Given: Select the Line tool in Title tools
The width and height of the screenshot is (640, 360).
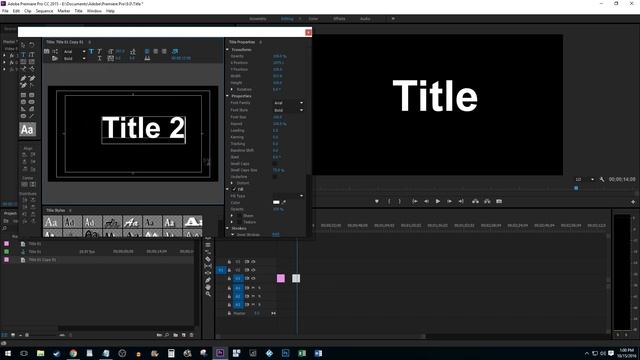Looking at the screenshot, I should pos(31,116).
